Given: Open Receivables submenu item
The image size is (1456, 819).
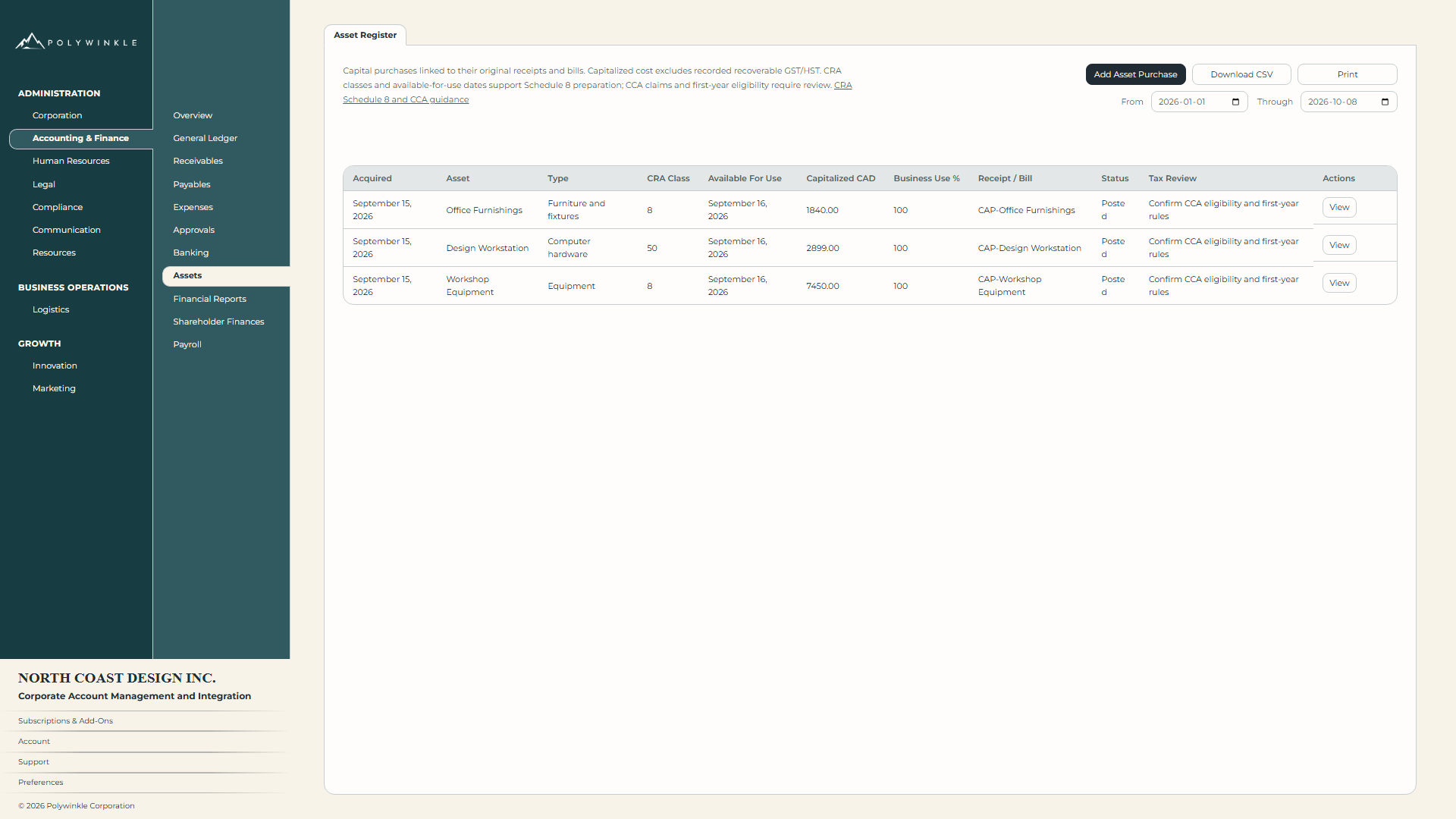Looking at the screenshot, I should (198, 161).
